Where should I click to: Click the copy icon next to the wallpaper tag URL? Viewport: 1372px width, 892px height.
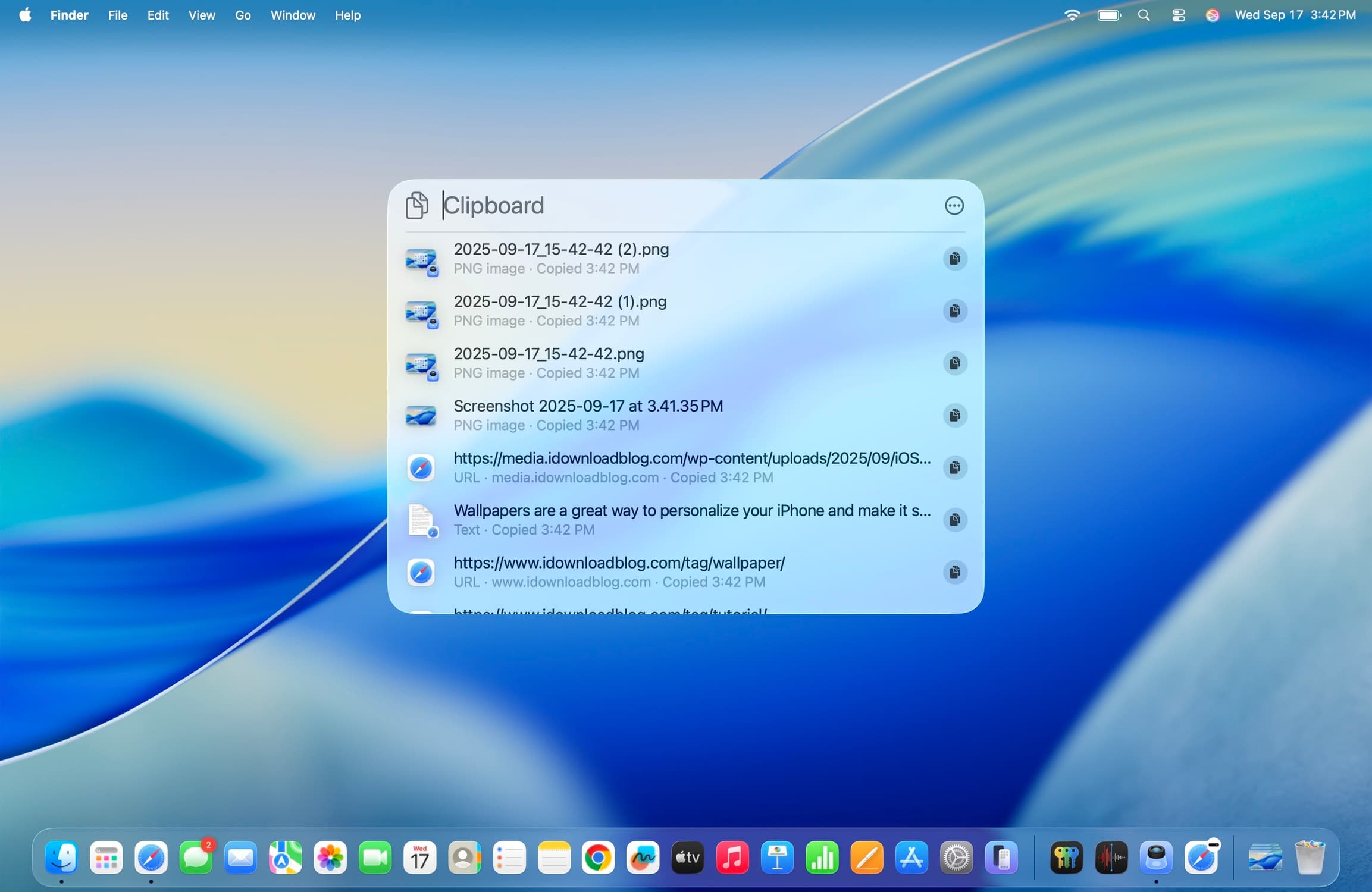954,572
